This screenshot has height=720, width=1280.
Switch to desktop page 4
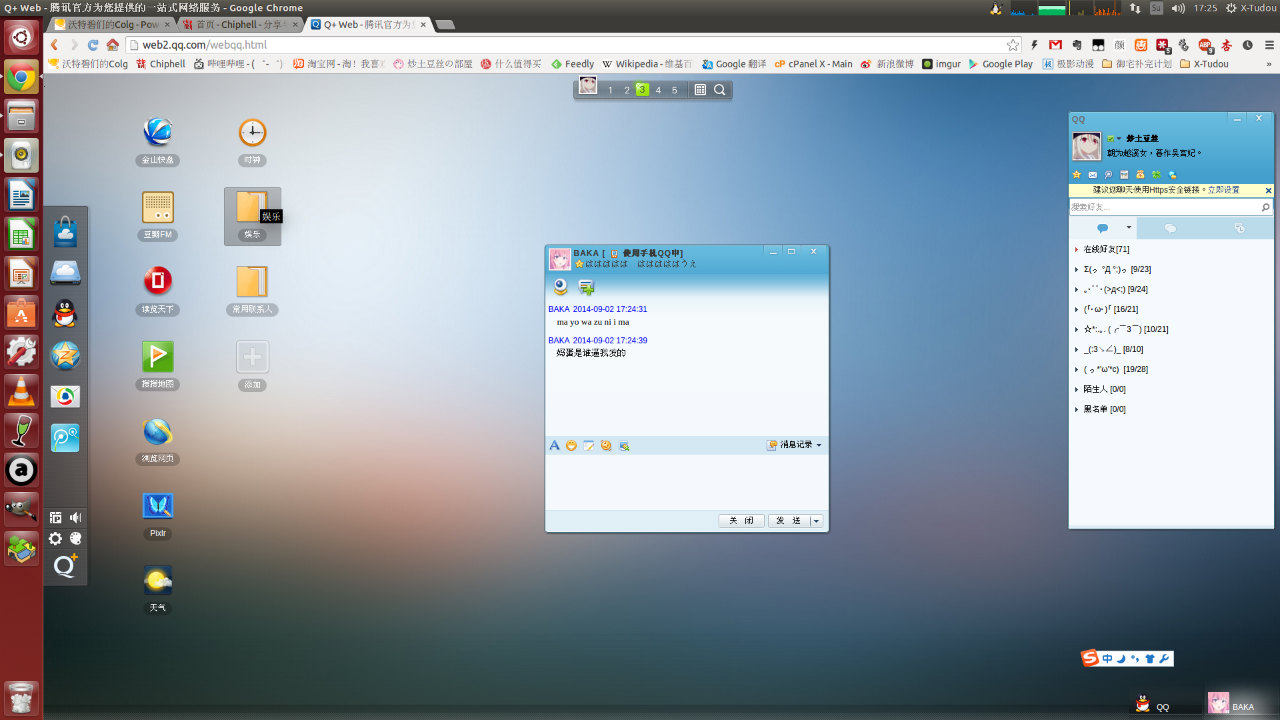coord(658,90)
